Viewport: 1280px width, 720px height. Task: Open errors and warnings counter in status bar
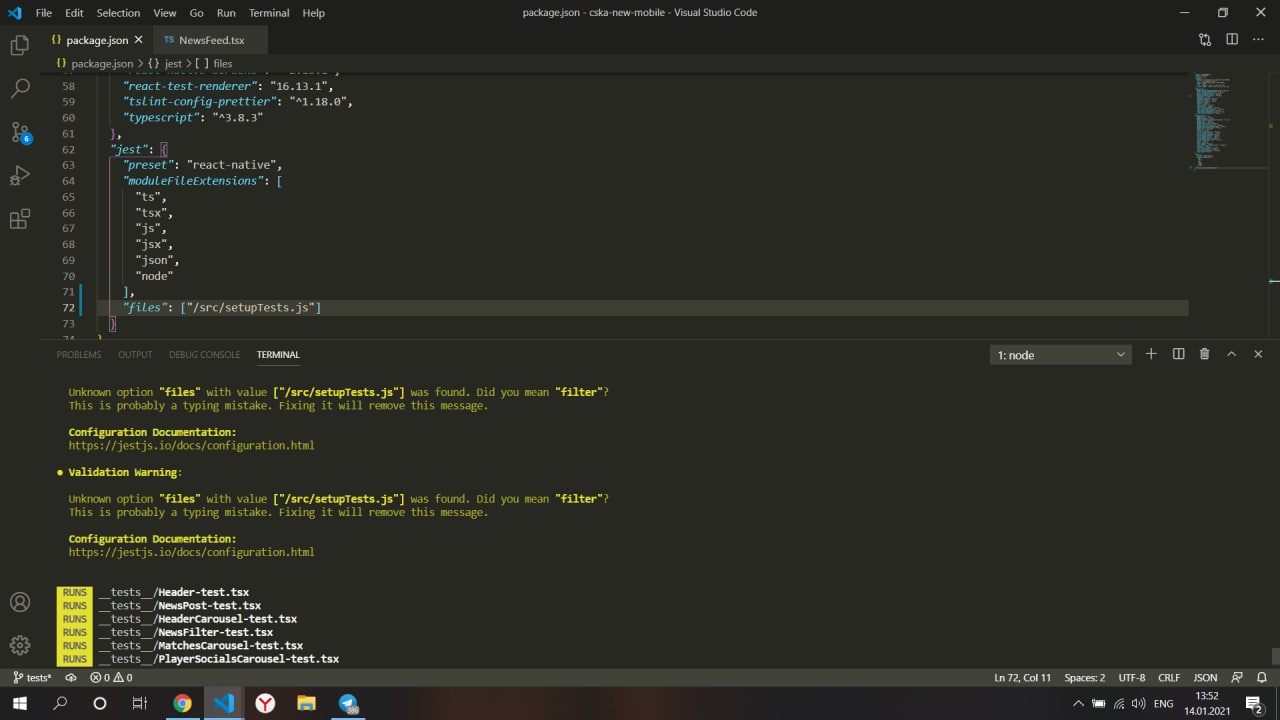[x=111, y=677]
